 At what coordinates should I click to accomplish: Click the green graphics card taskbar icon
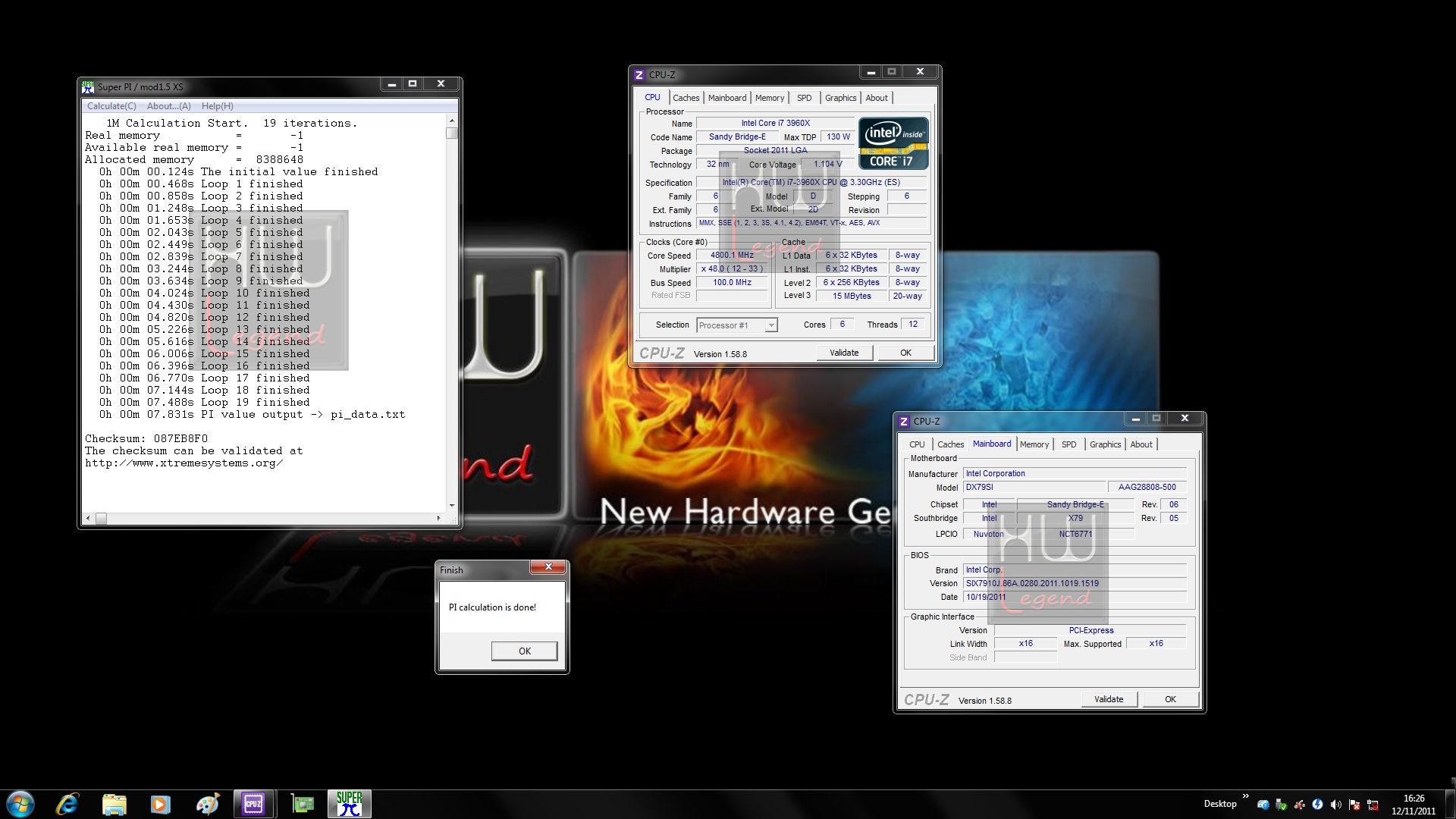tap(303, 804)
